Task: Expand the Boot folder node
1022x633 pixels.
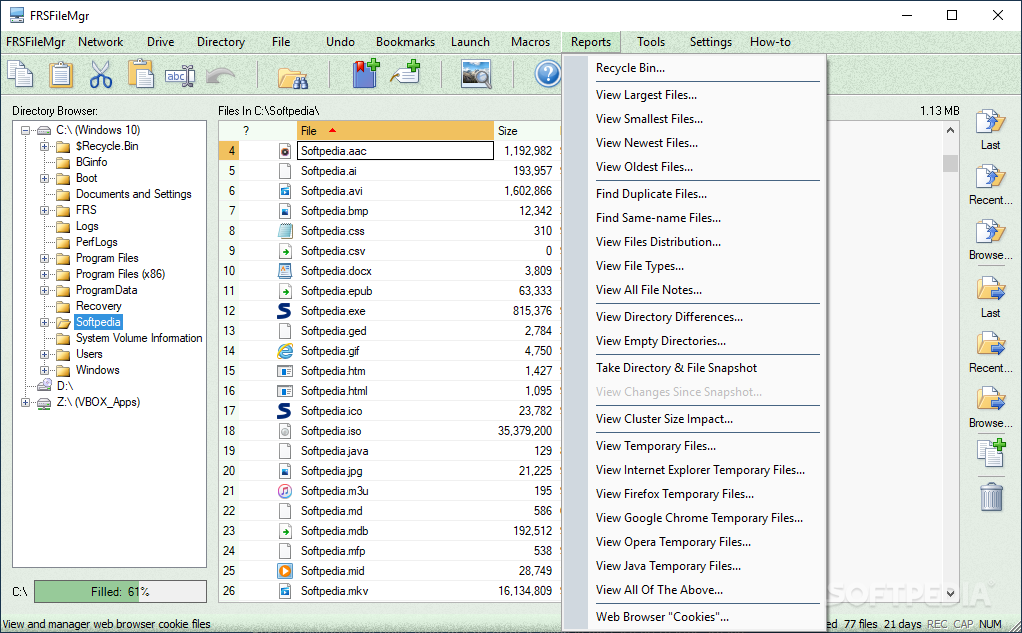Action: point(44,178)
